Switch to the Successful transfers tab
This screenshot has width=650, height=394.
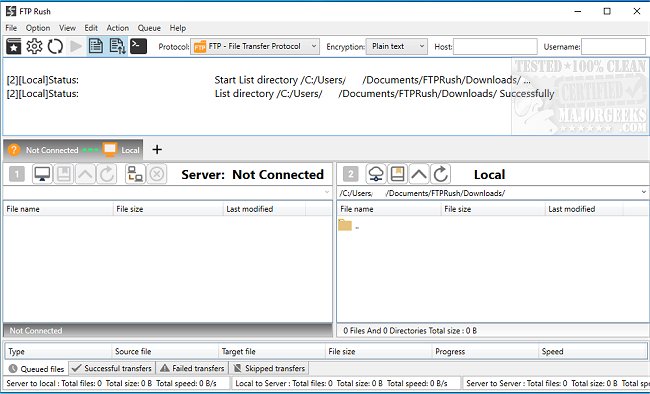[x=112, y=368]
